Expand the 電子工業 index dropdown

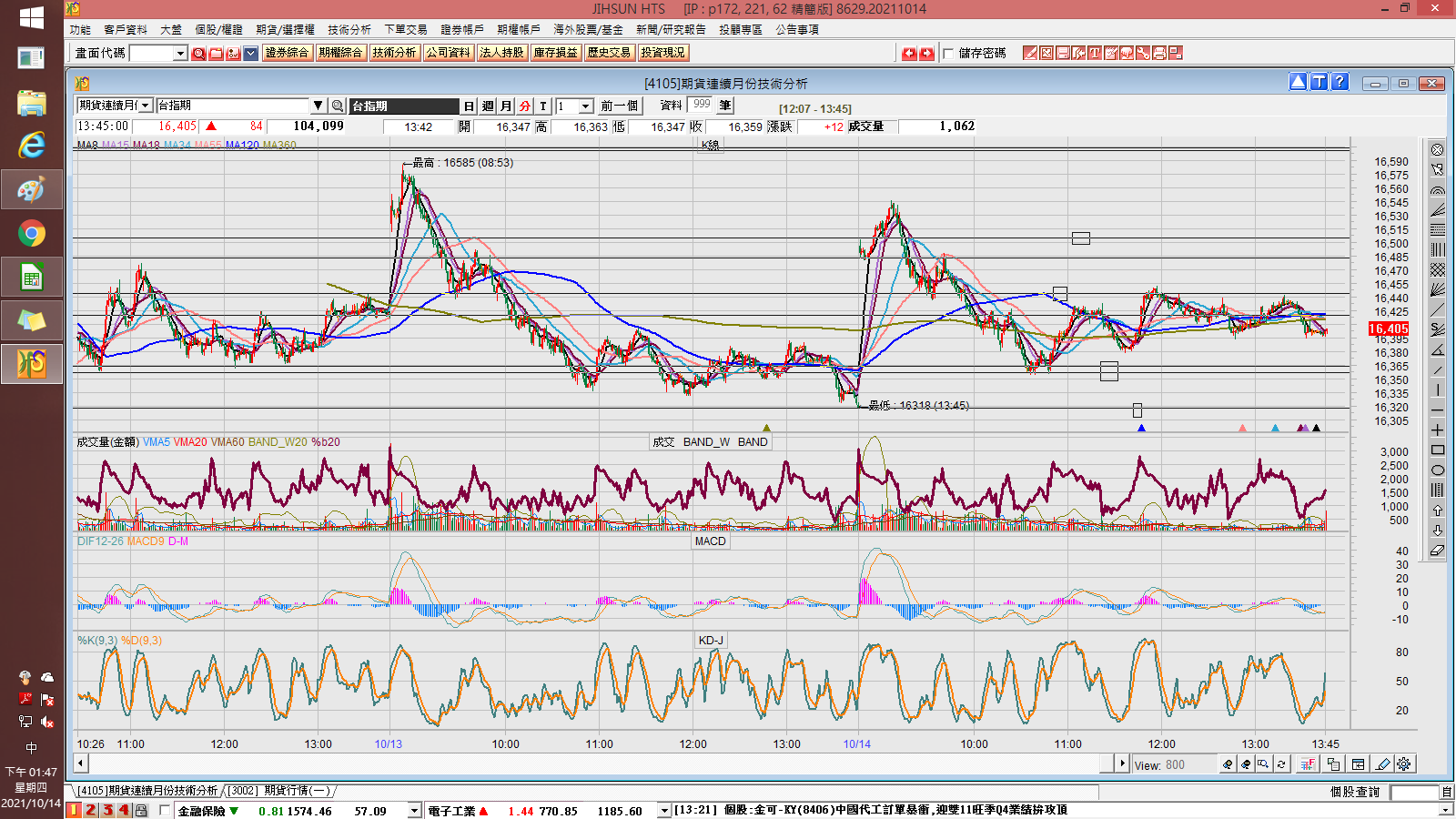point(664,811)
